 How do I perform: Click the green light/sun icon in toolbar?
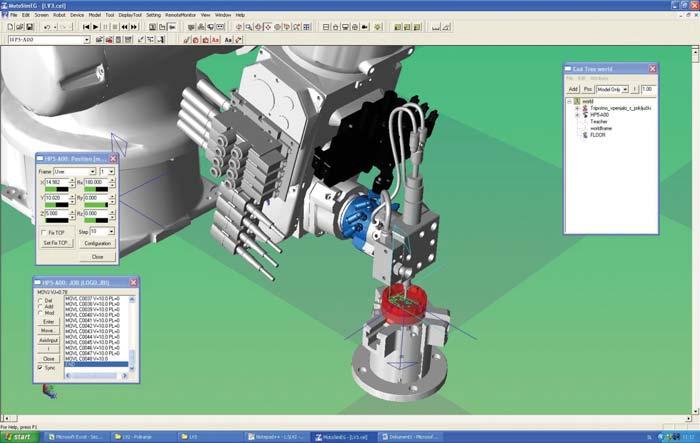tap(378, 27)
